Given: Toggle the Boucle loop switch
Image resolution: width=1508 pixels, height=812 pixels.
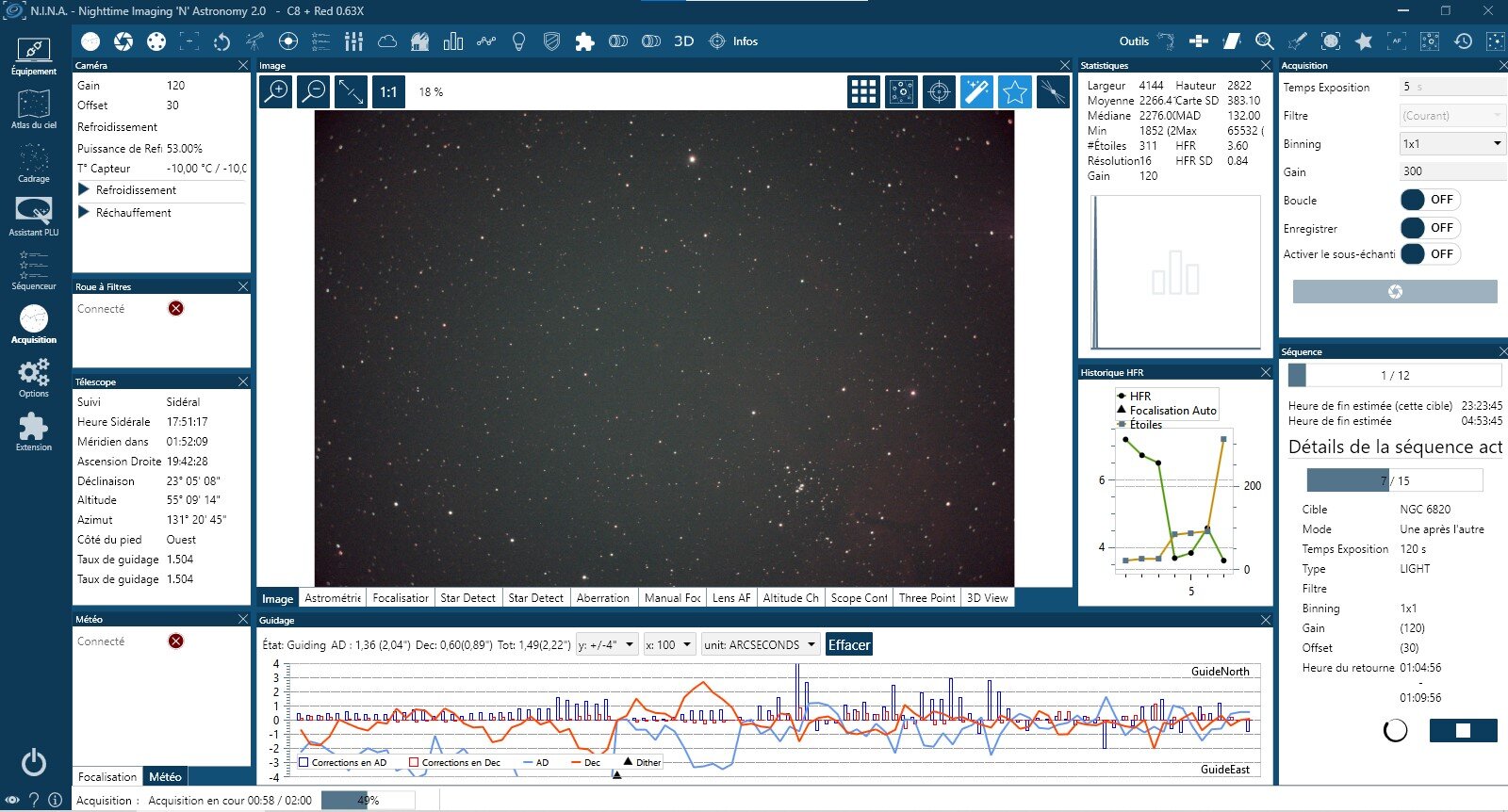Looking at the screenshot, I should click(x=1428, y=200).
